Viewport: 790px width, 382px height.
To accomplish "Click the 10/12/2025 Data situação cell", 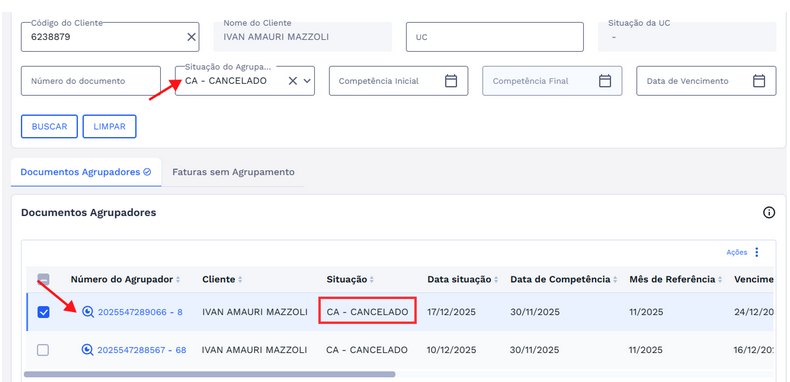I will click(451, 350).
